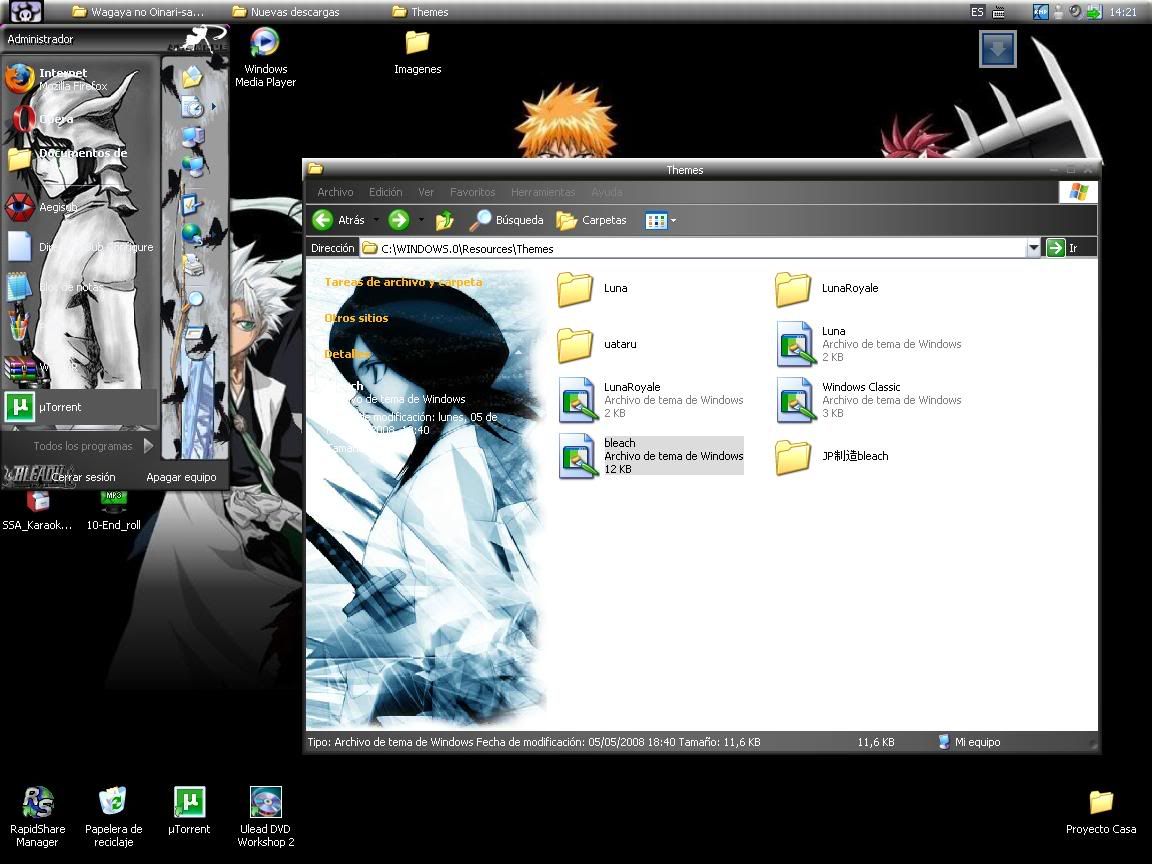Open the Views dropdown arrow
The height and width of the screenshot is (864, 1152).
tap(674, 220)
